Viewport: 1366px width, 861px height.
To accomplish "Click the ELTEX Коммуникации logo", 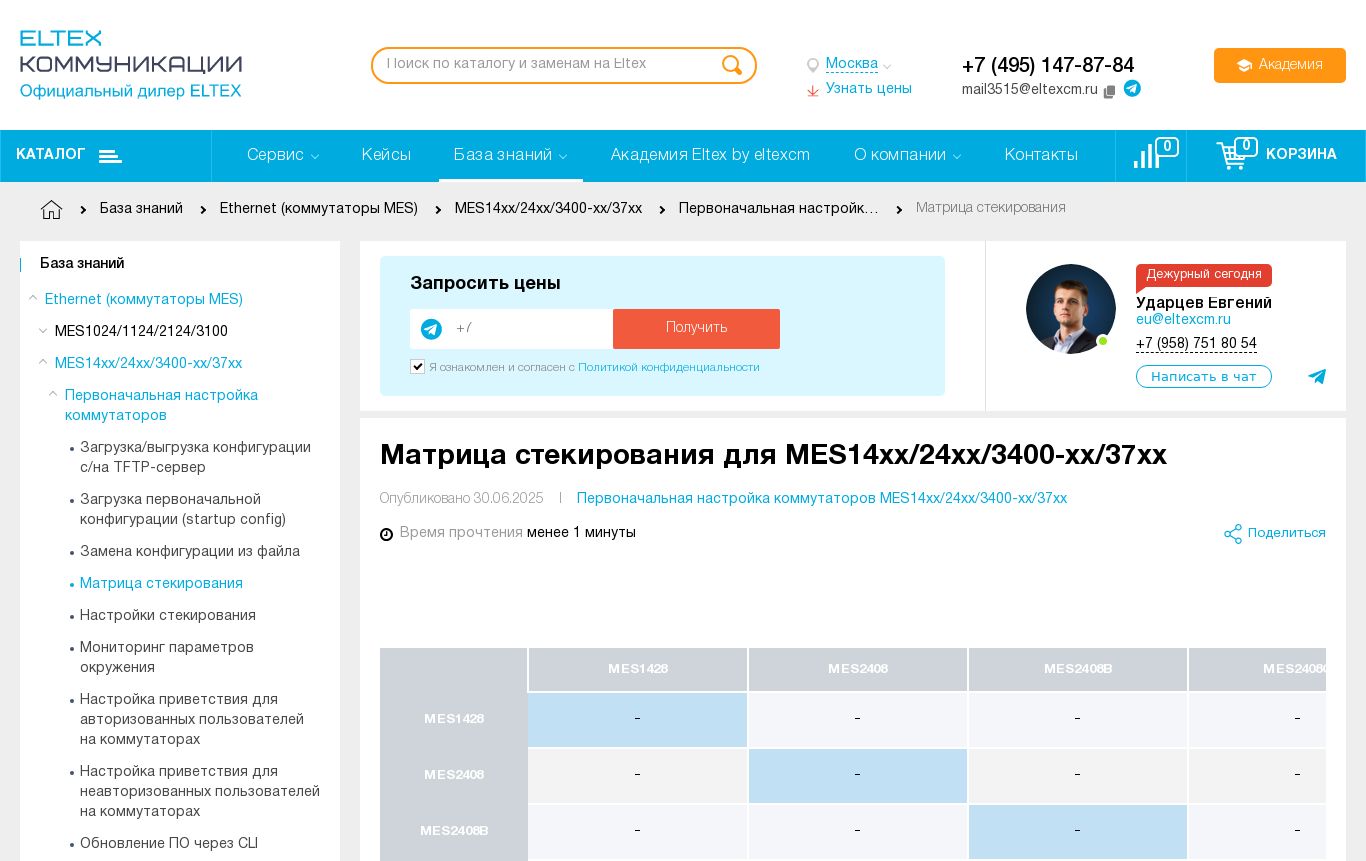I will [x=131, y=65].
